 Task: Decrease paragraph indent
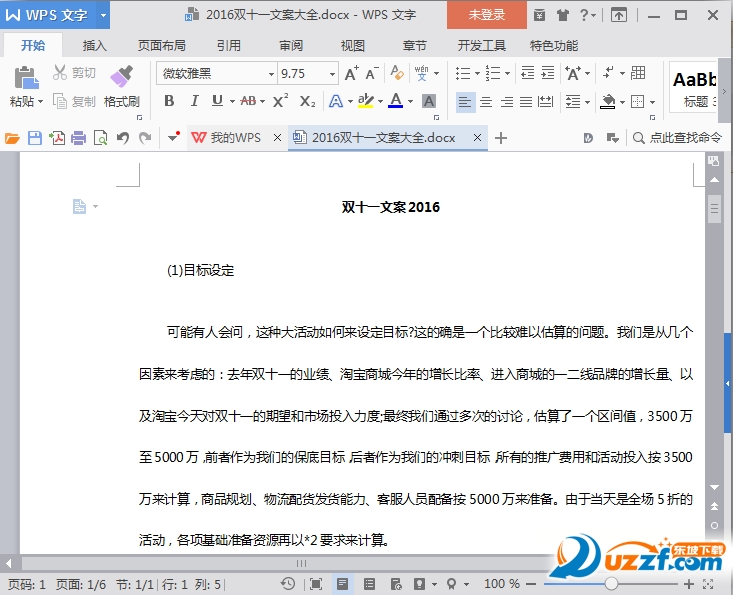[x=528, y=73]
